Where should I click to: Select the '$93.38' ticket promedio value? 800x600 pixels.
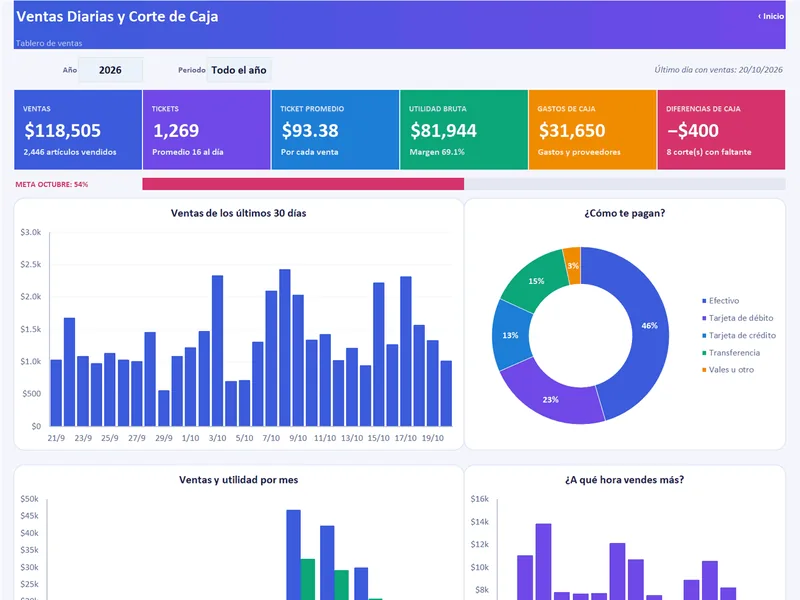[x=310, y=131]
